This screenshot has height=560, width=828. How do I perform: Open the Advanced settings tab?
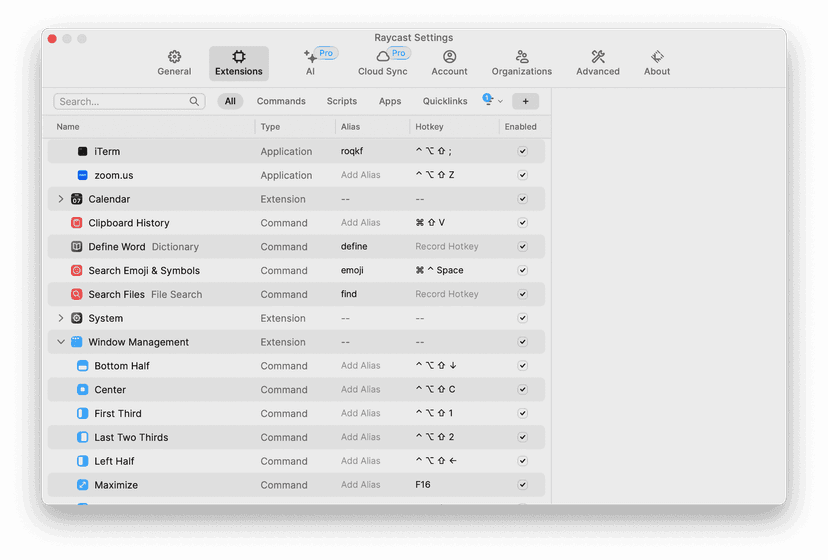pyautogui.click(x=597, y=62)
